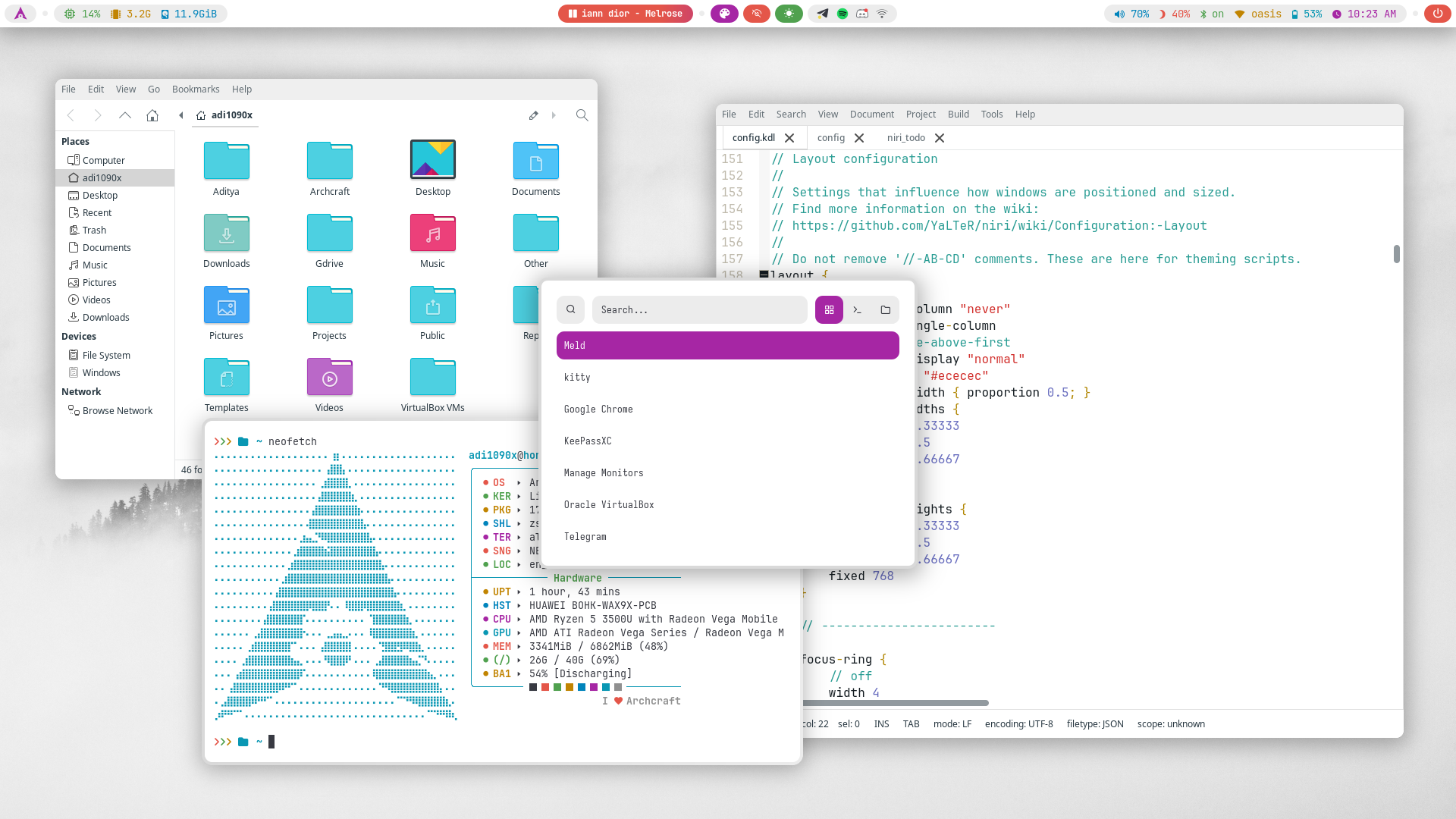Open the Bookmarks menu in file manager
This screenshot has height=819, width=1456.
coord(196,89)
